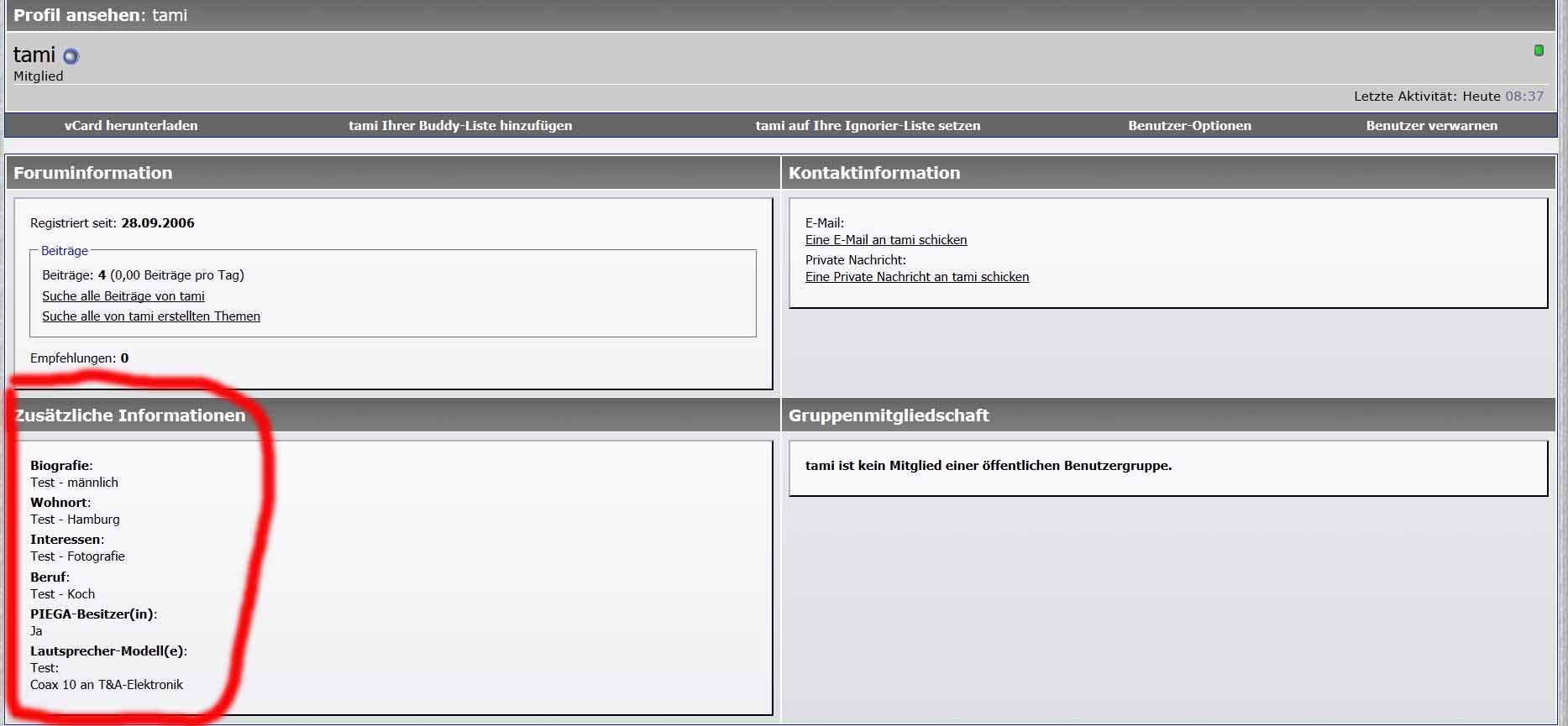Click the Gruppenmitgliedschaft section header

(889, 415)
